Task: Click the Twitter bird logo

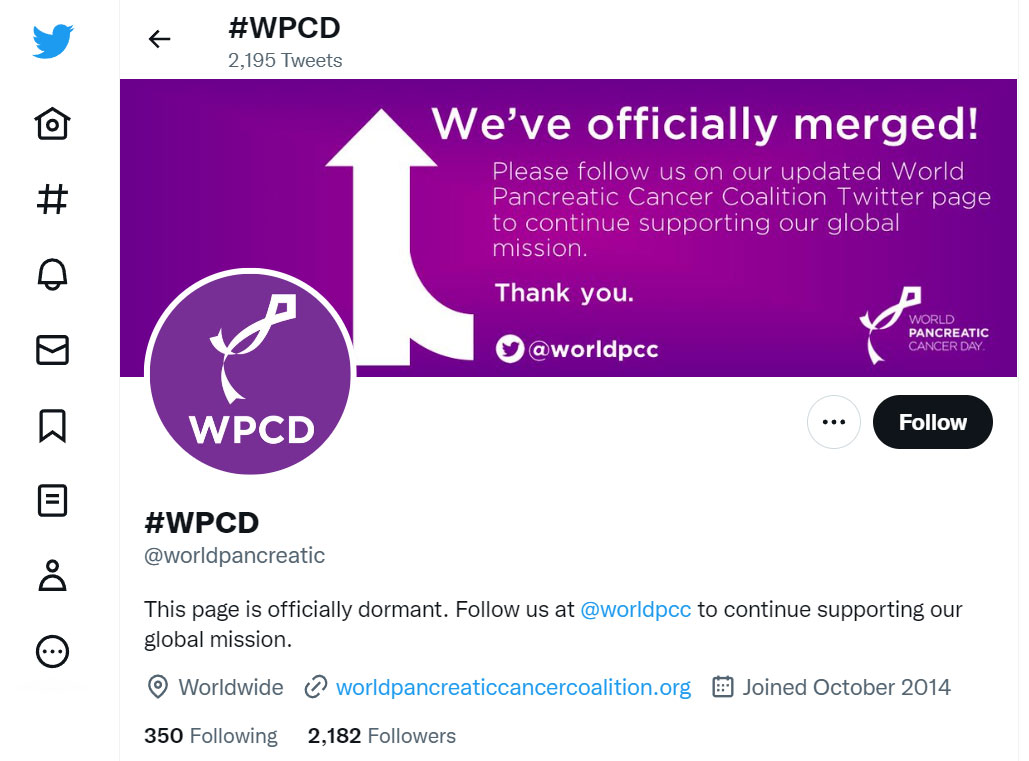Action: point(52,41)
